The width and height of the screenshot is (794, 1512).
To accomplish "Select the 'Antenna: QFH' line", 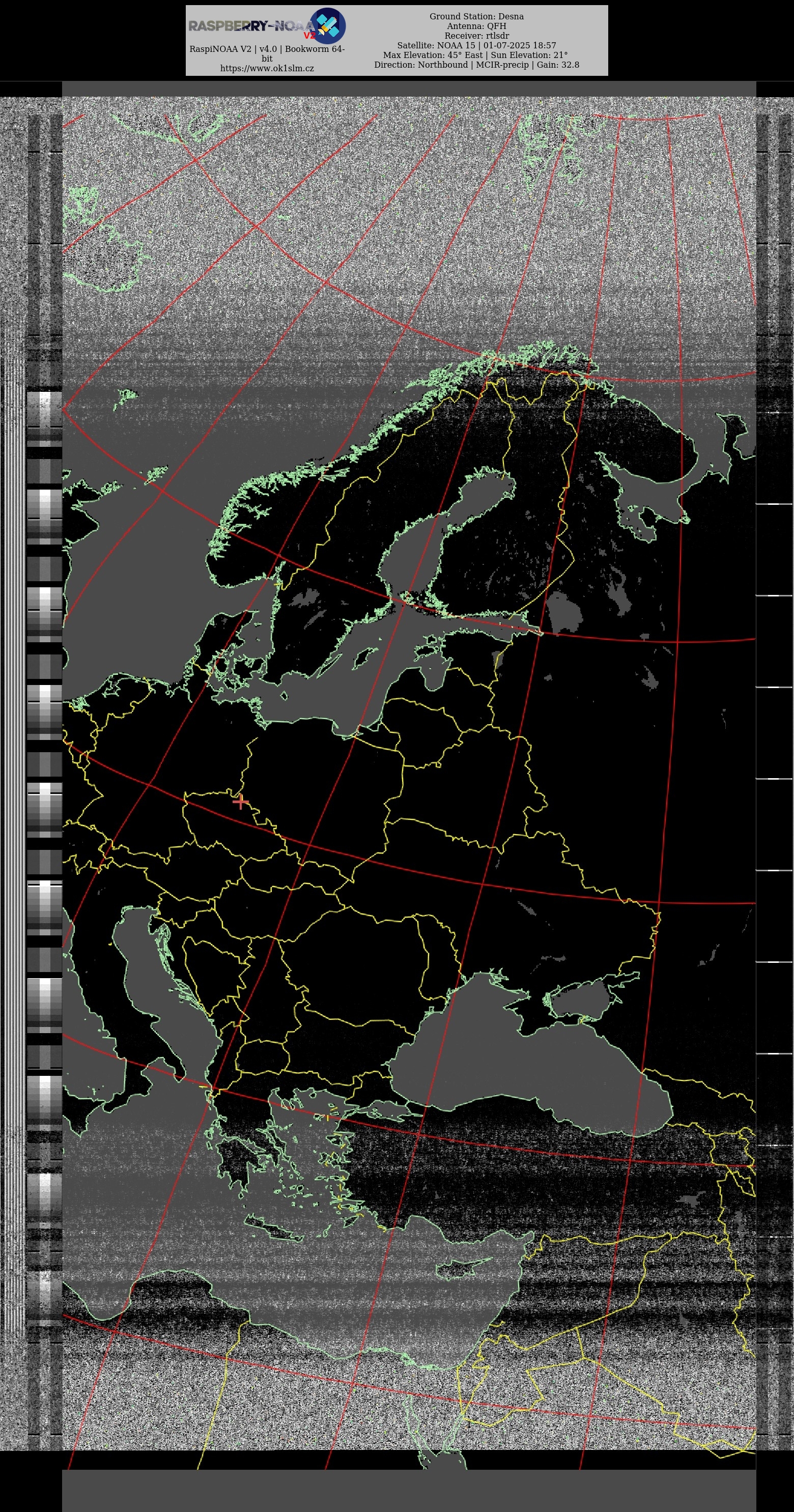I will pyautogui.click(x=476, y=26).
